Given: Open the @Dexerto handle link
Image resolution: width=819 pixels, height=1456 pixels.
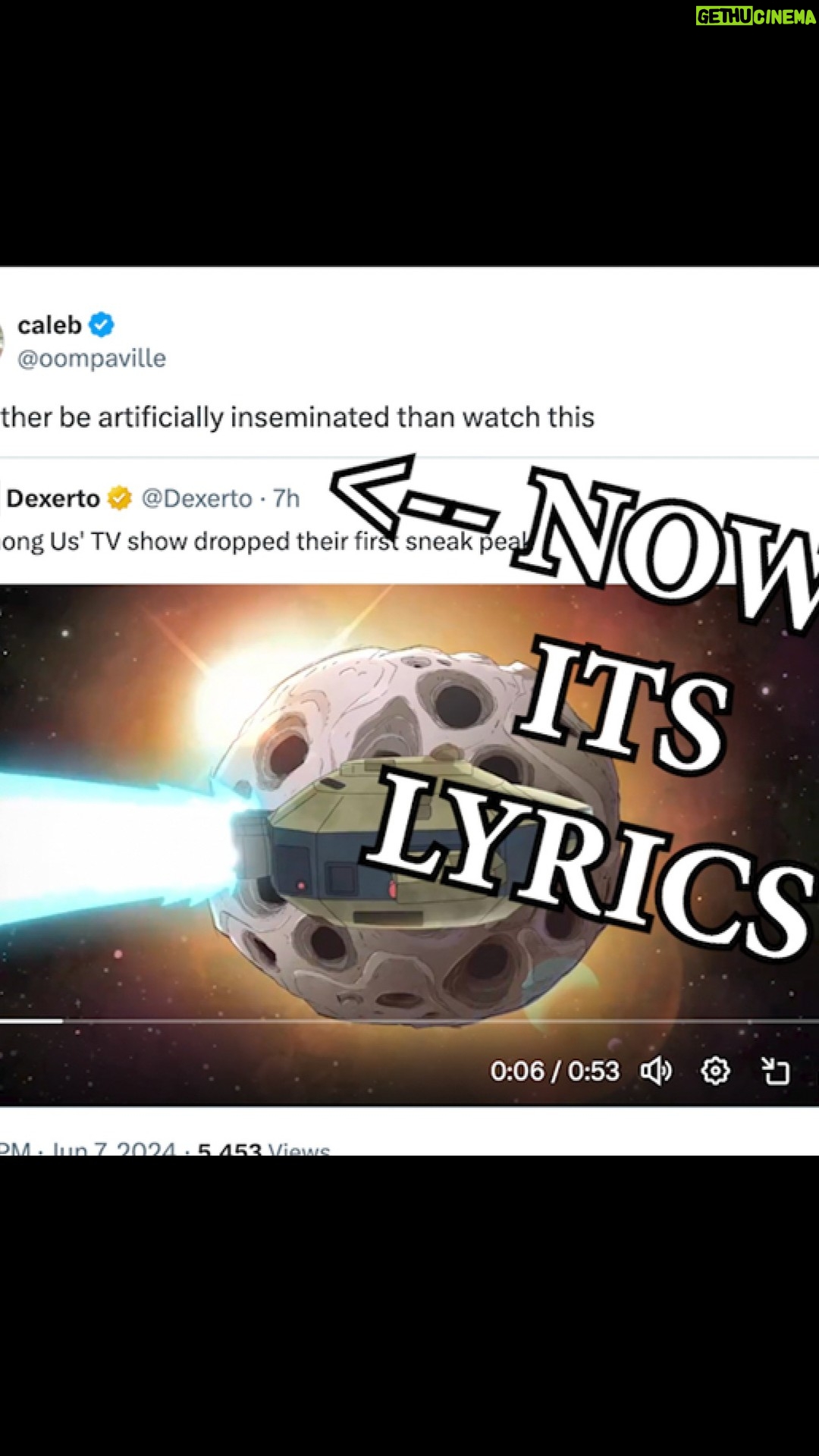Looking at the screenshot, I should point(197,498).
